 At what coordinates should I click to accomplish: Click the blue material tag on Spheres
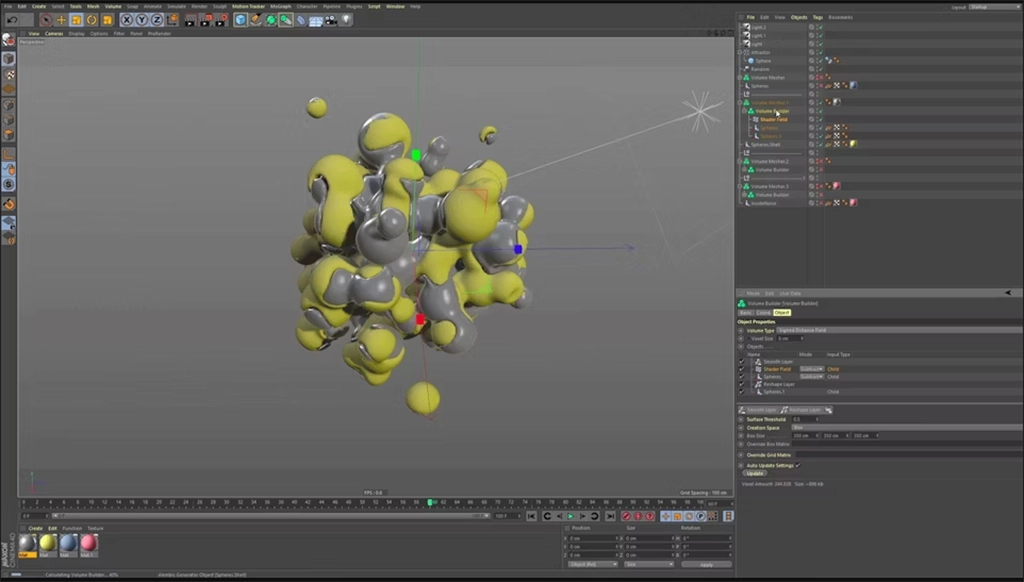tap(853, 86)
